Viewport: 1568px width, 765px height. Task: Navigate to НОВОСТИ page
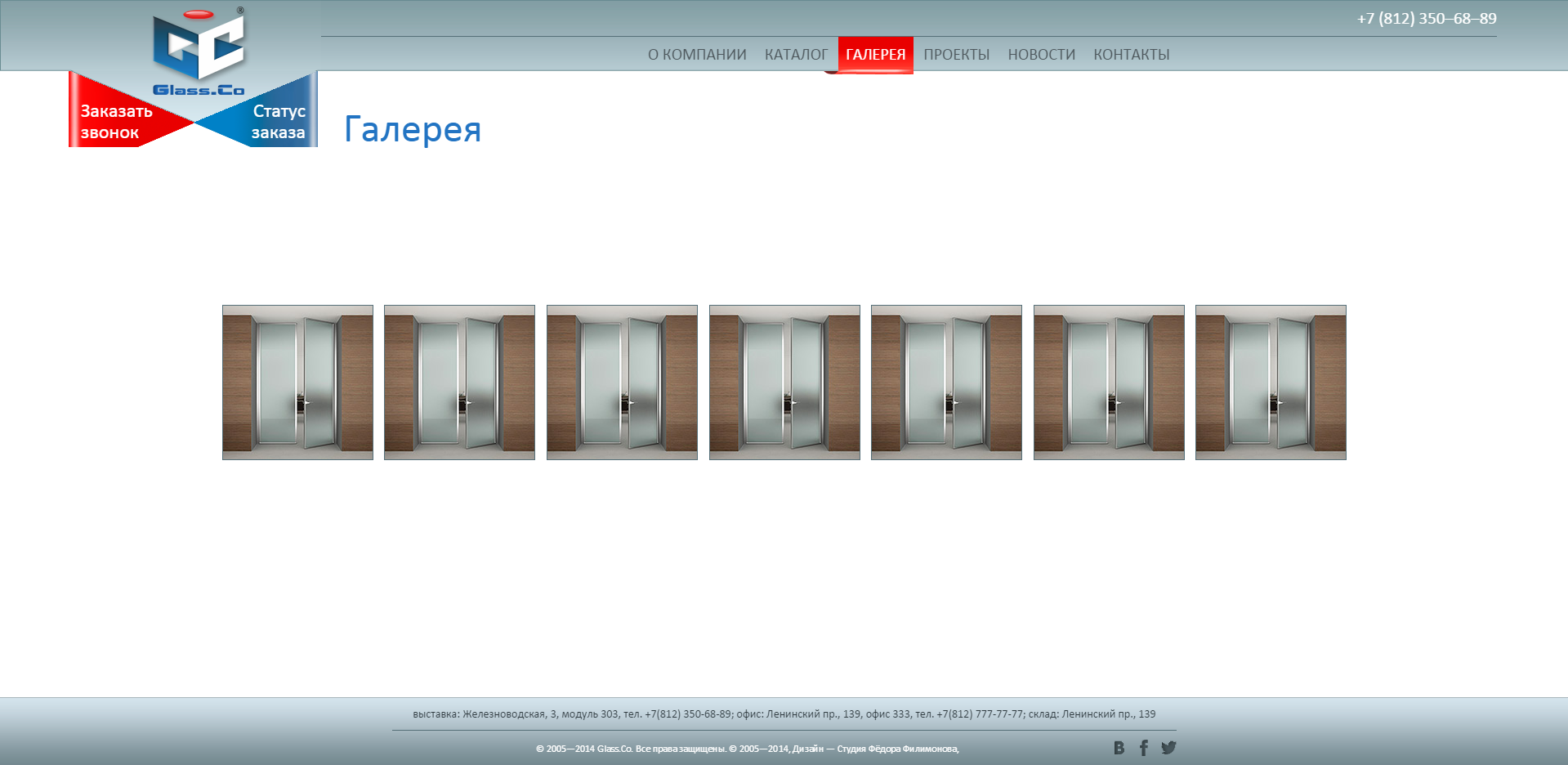tap(1041, 55)
